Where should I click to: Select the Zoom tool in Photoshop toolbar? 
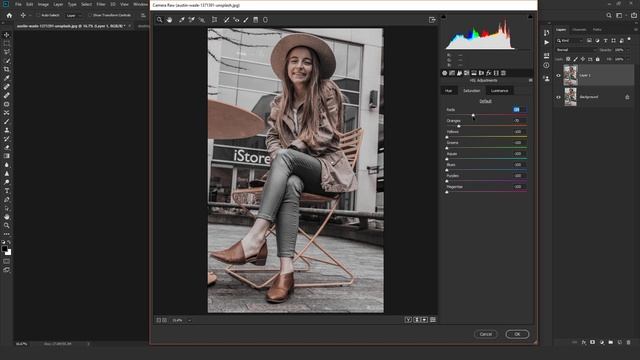(7, 225)
